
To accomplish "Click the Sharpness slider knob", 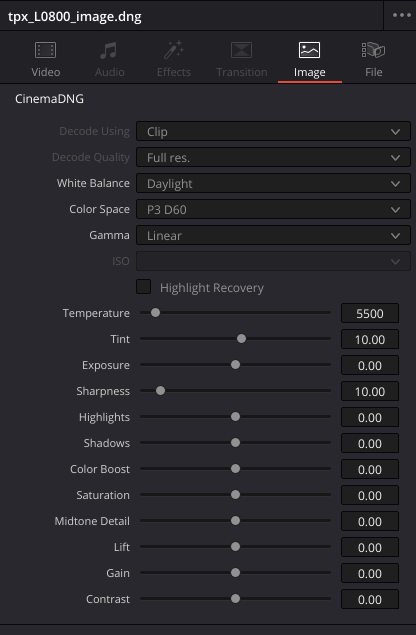I will [160, 390].
